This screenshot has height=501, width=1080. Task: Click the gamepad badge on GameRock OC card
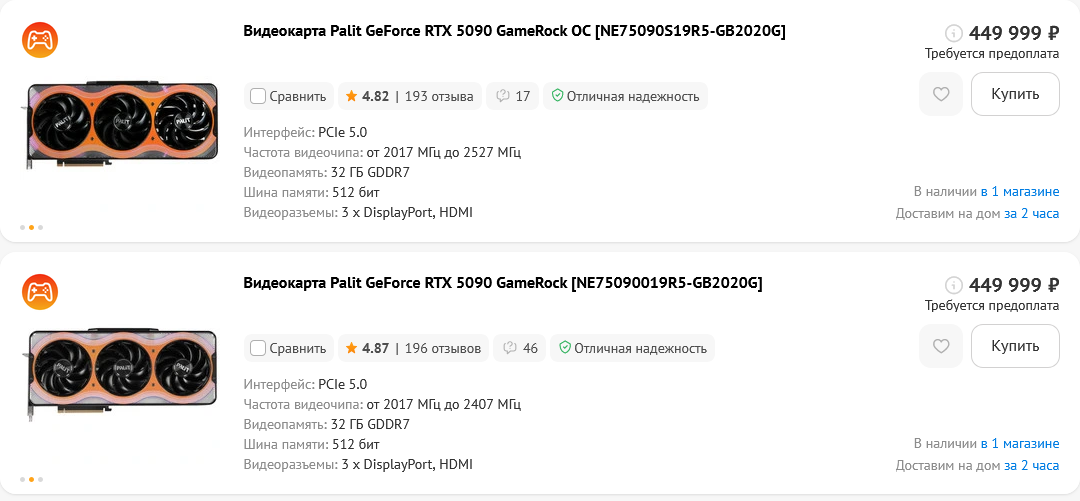click(x=40, y=40)
